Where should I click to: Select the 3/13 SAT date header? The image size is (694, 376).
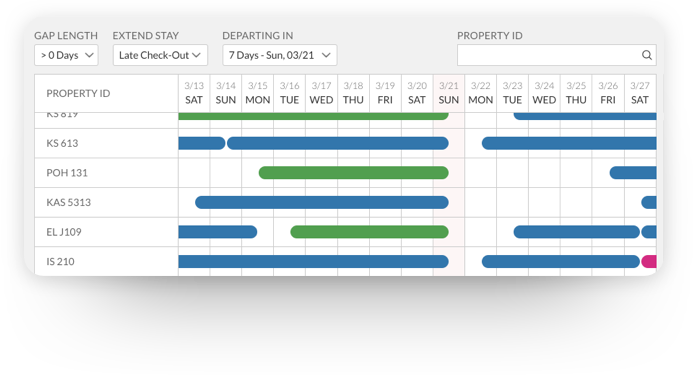click(x=194, y=93)
